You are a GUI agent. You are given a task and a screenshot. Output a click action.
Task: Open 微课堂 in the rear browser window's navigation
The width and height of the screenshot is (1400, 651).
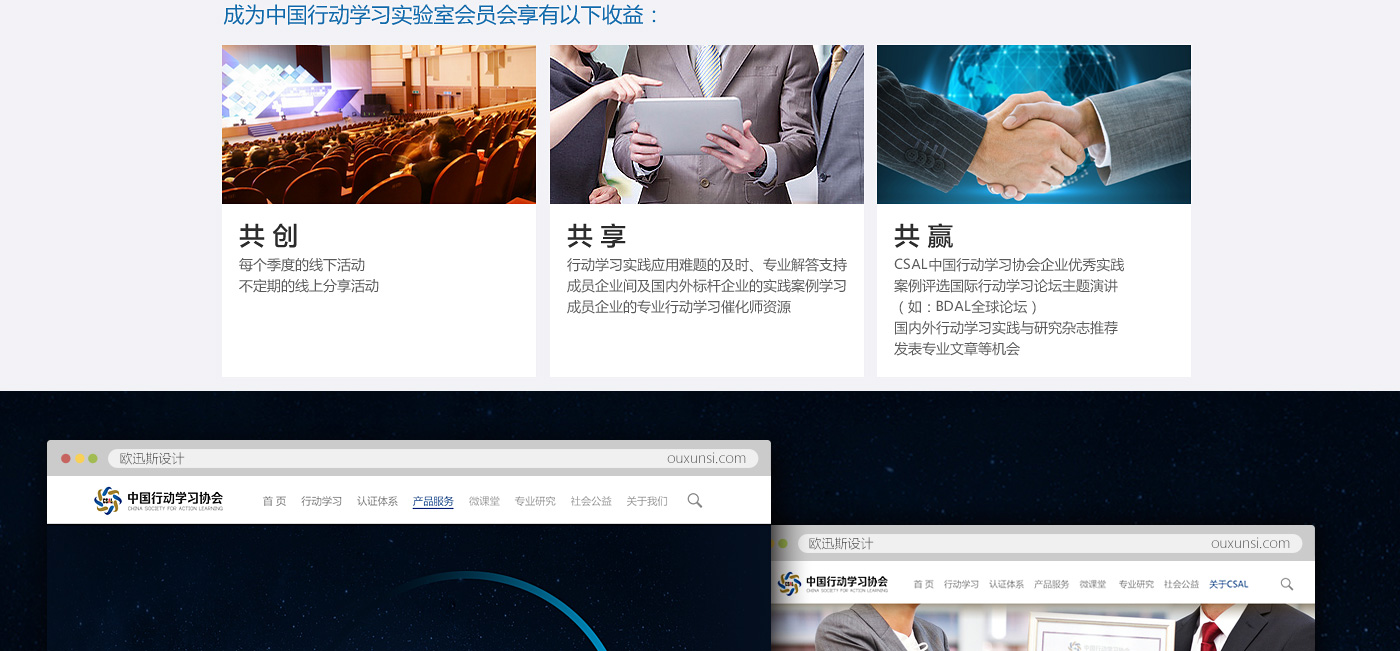[x=1093, y=584]
